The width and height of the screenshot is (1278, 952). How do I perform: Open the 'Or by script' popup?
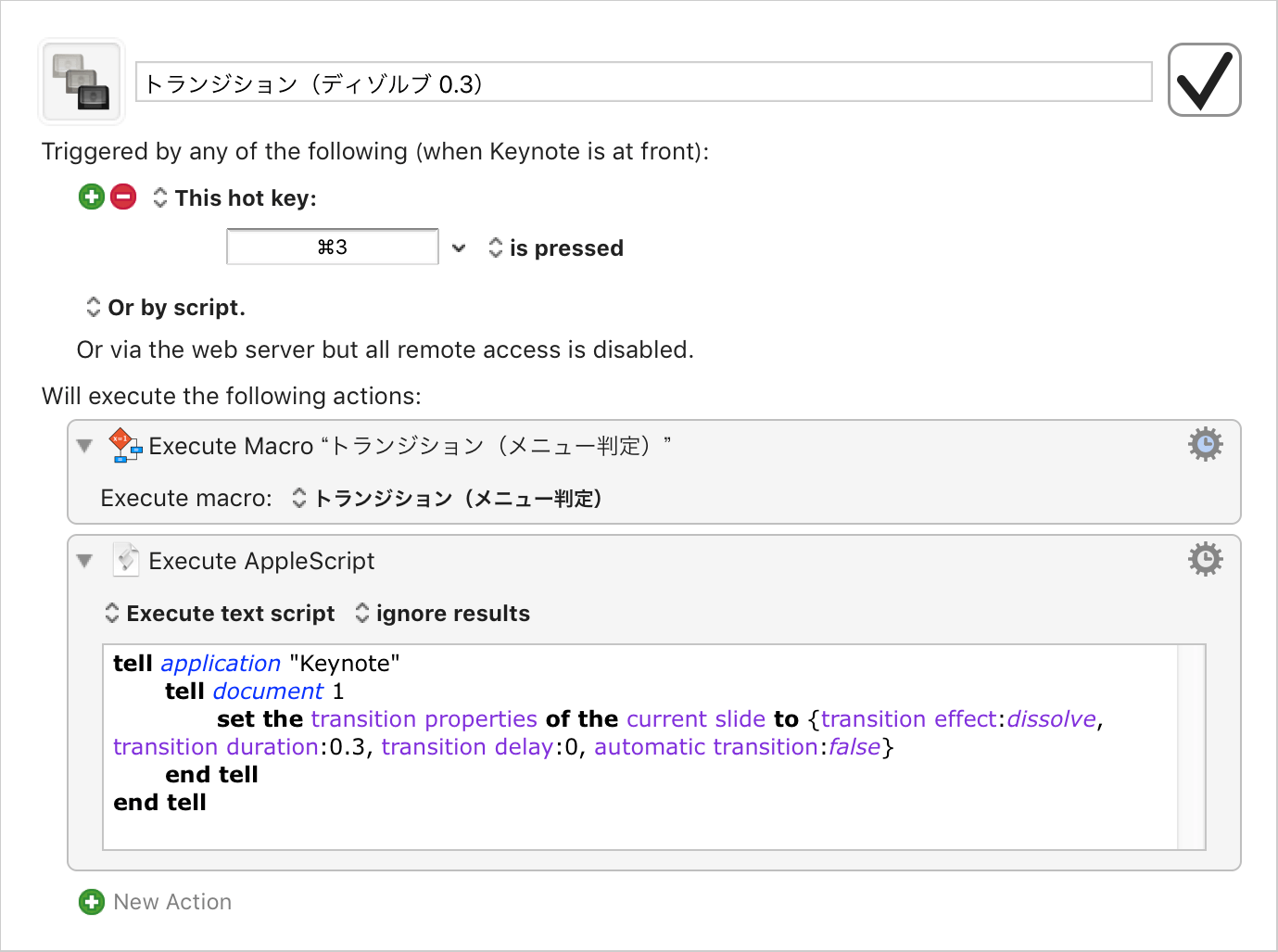click(166, 307)
